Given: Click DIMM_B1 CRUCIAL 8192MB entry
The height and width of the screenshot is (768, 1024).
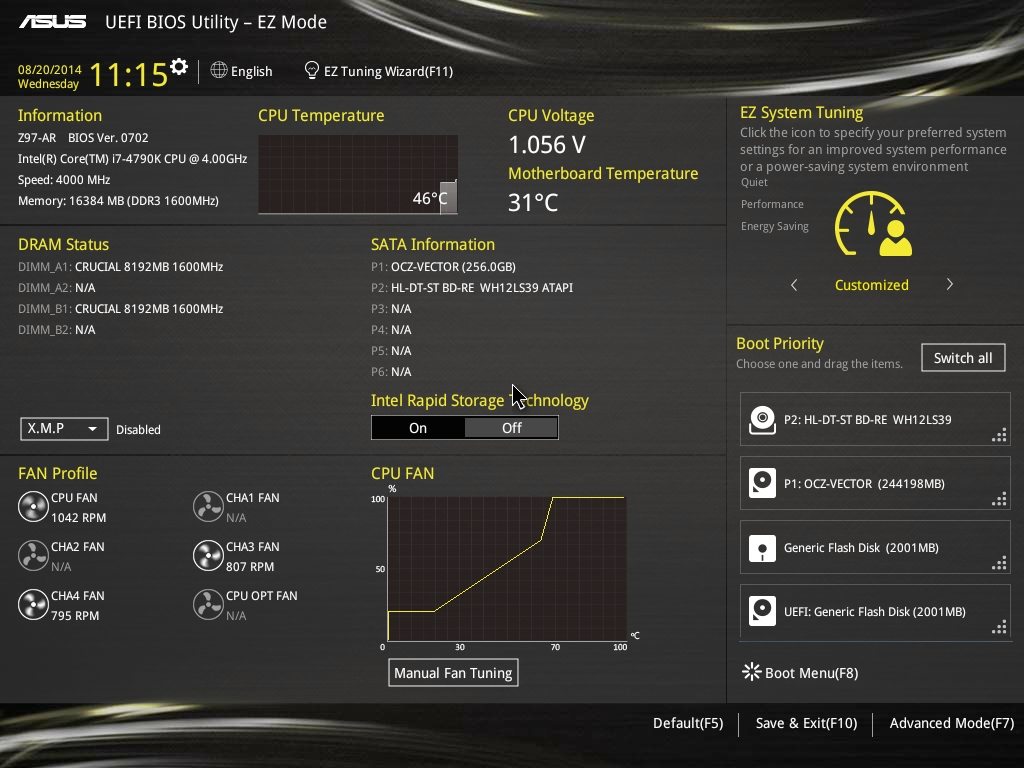Looking at the screenshot, I should pos(121,308).
